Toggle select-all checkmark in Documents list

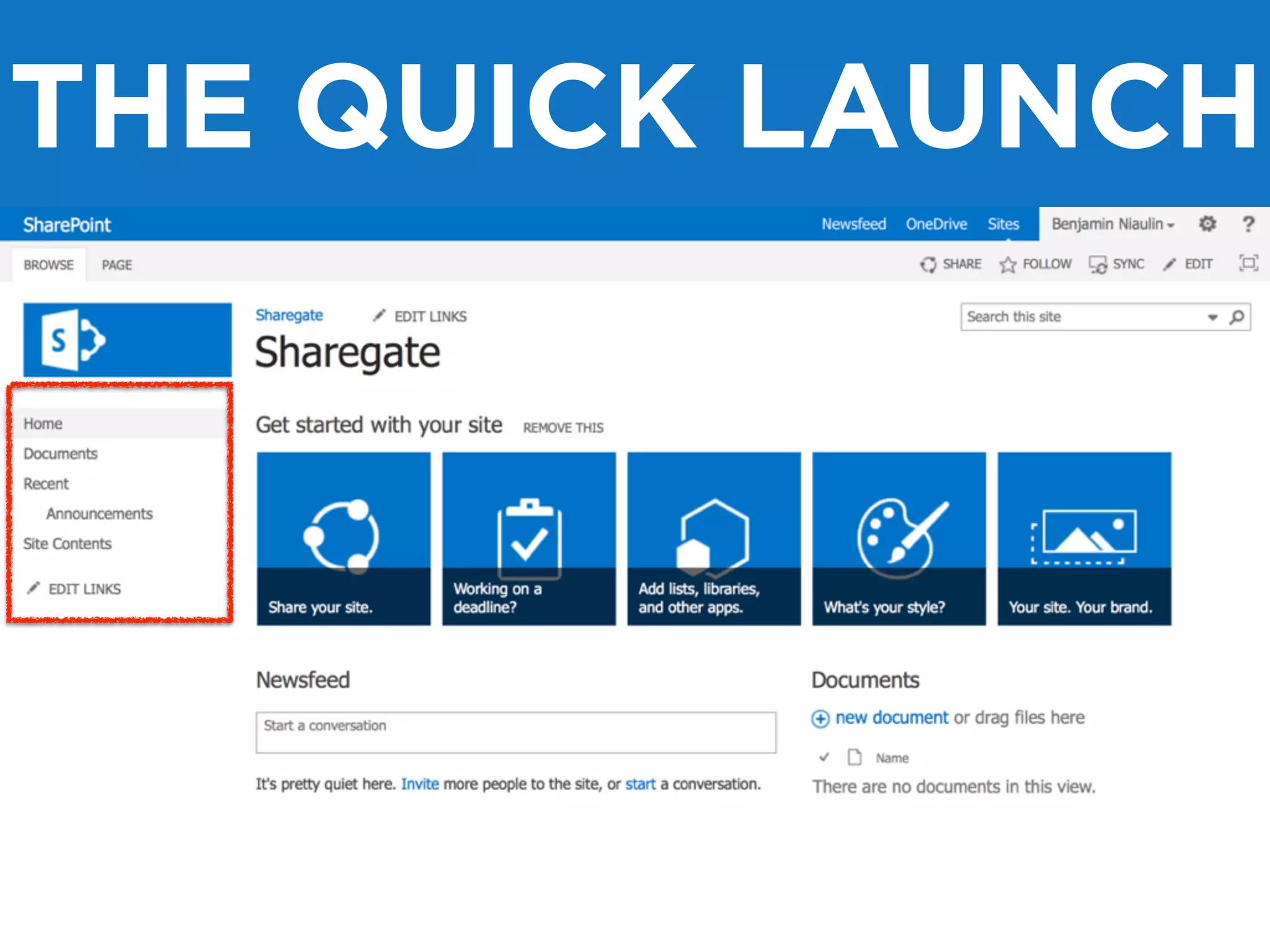coord(824,757)
